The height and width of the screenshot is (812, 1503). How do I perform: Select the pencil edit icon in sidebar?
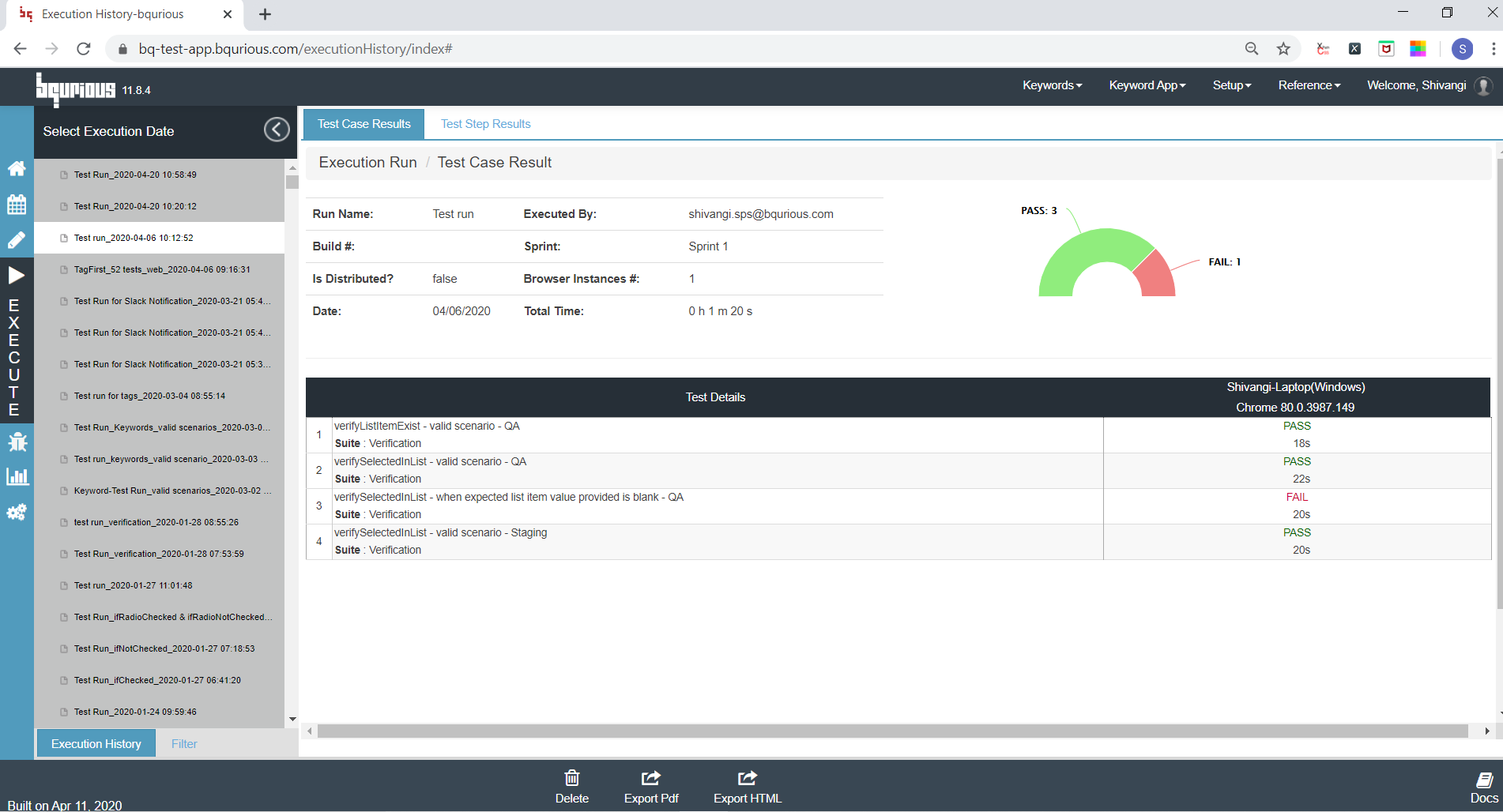point(17,239)
